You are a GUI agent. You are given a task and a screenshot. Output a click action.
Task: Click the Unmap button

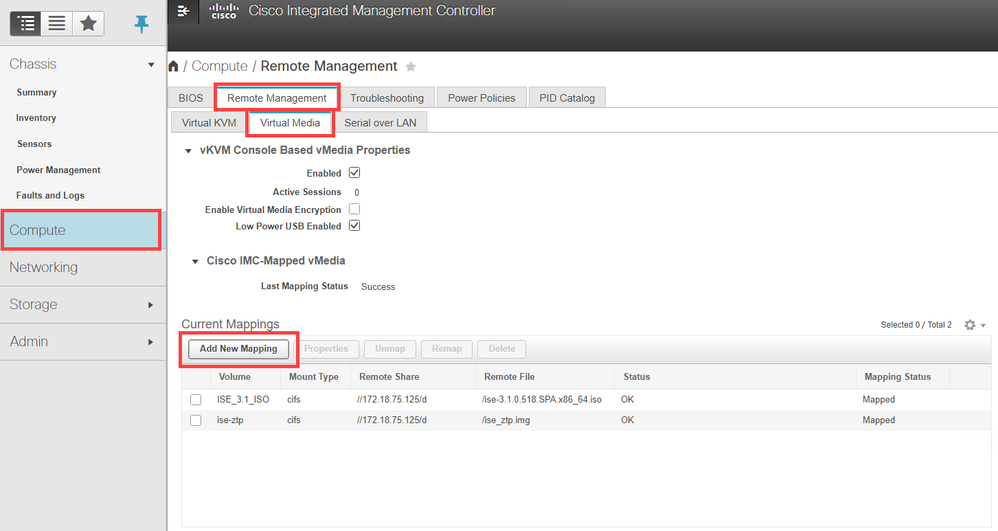[390, 349]
